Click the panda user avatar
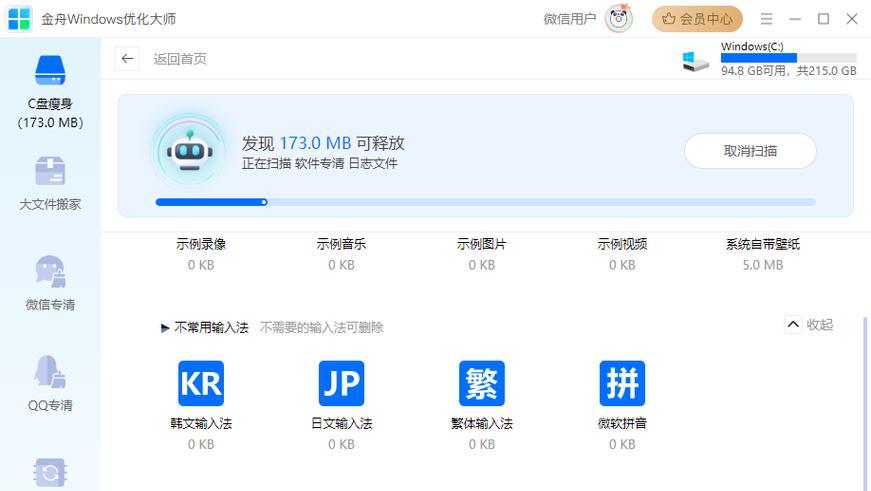Viewport: 871px width, 491px height. (x=619, y=19)
